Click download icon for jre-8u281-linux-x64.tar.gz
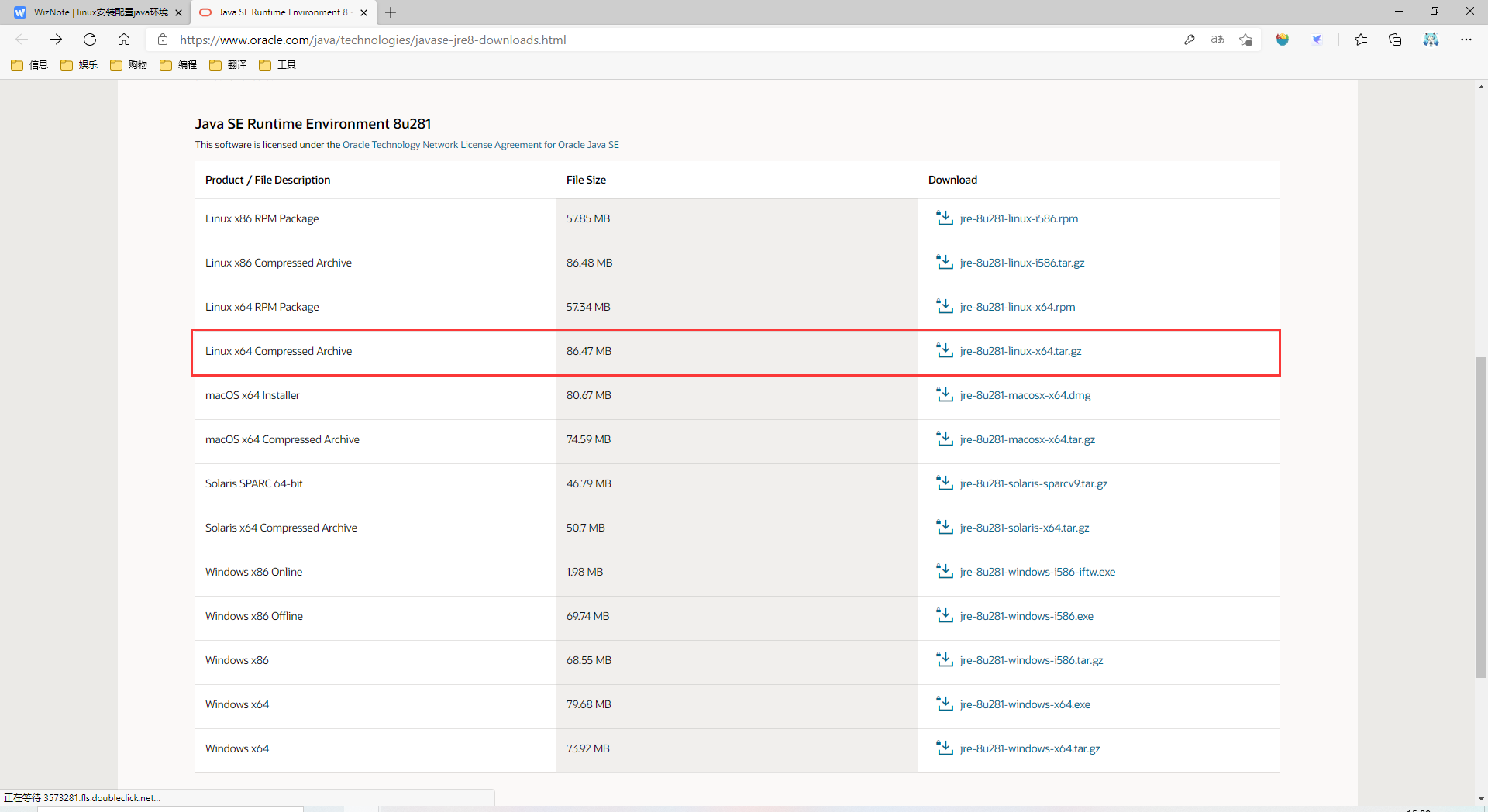The image size is (1488, 812). [x=944, y=350]
